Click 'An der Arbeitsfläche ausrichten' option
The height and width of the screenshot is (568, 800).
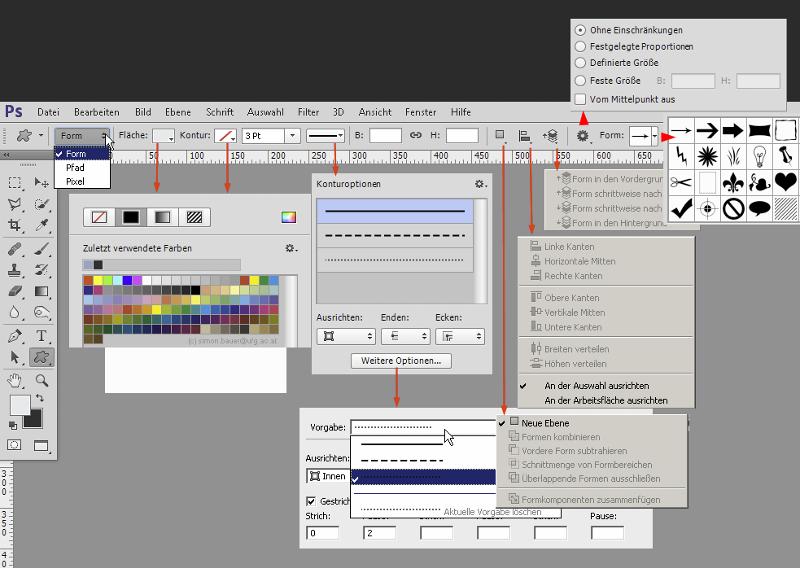coord(605,400)
